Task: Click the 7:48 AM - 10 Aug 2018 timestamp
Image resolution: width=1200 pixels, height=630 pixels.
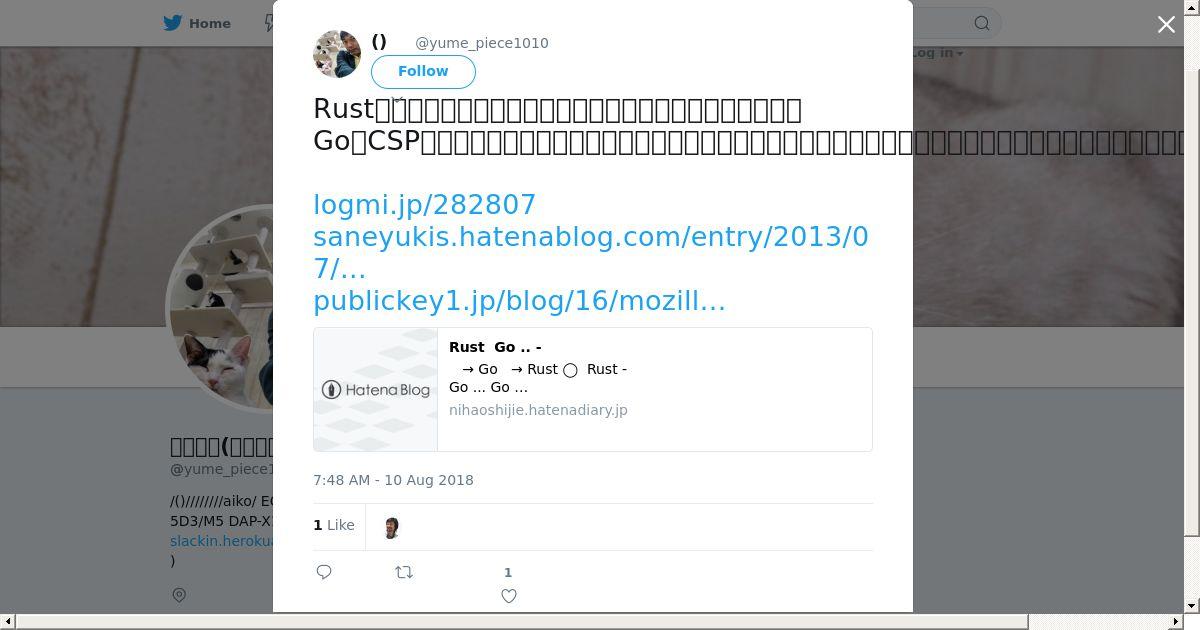Action: pos(393,480)
